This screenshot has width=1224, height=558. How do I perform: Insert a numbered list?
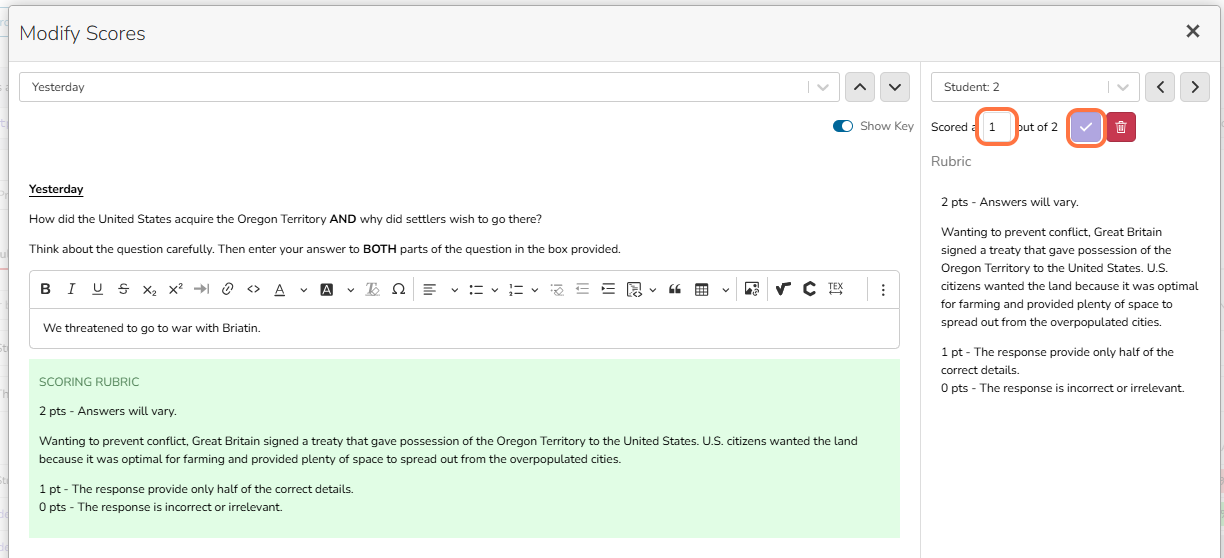pyautogui.click(x=516, y=290)
